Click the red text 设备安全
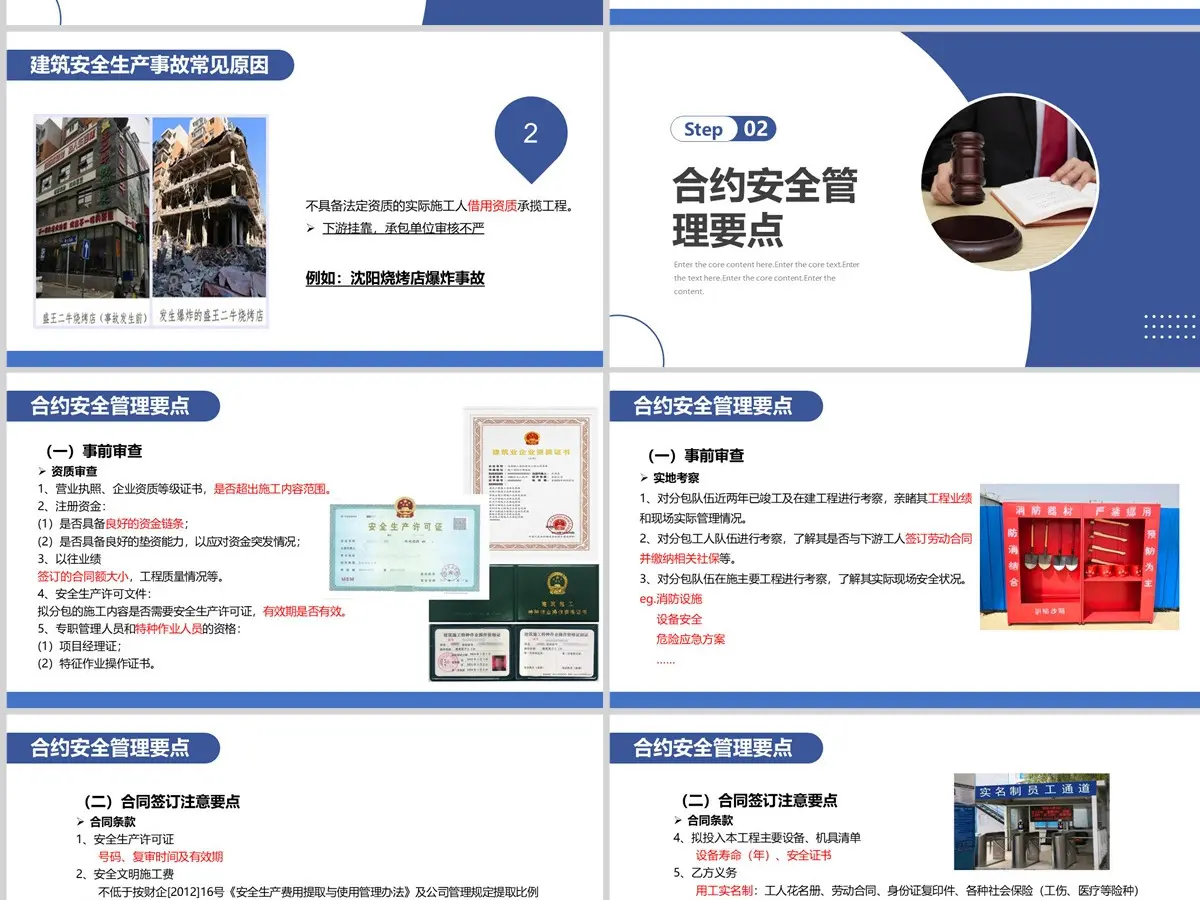This screenshot has height=900, width=1200. (679, 619)
